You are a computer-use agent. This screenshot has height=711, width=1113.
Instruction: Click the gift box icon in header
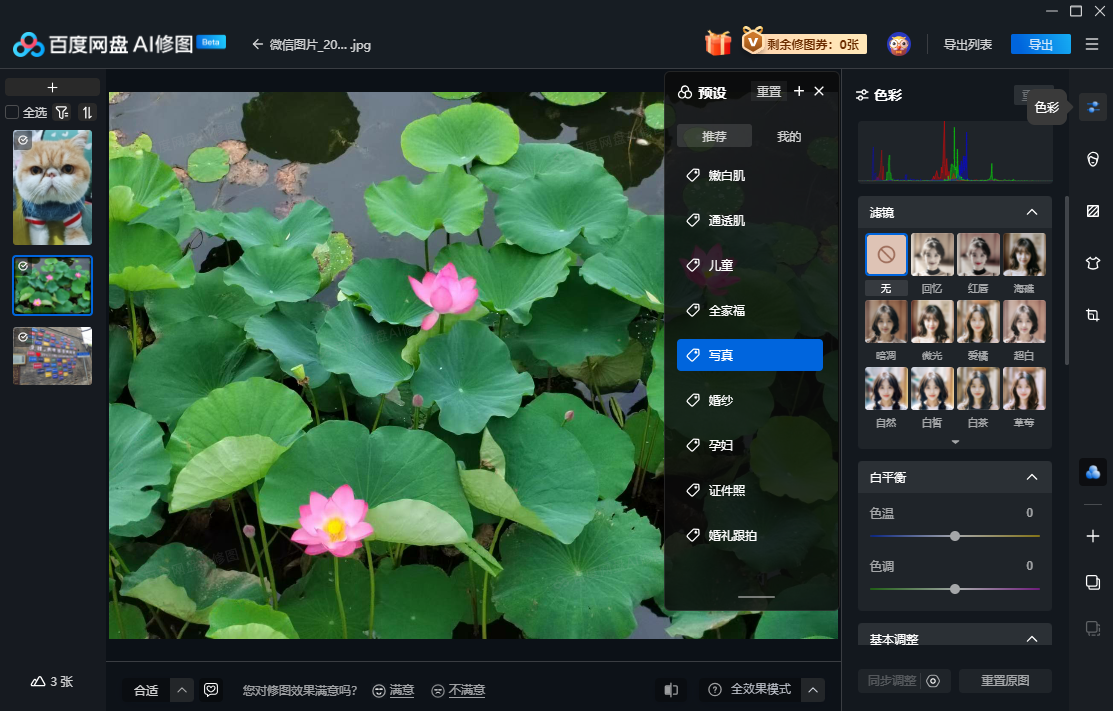coord(717,43)
